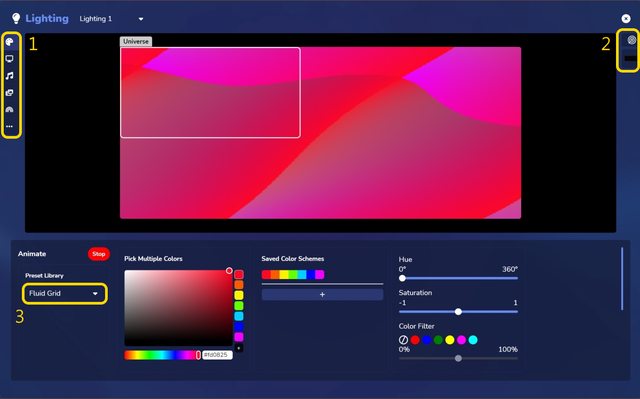Open the Lighting 1 dropdown
The height and width of the screenshot is (399, 640).
[x=111, y=19]
